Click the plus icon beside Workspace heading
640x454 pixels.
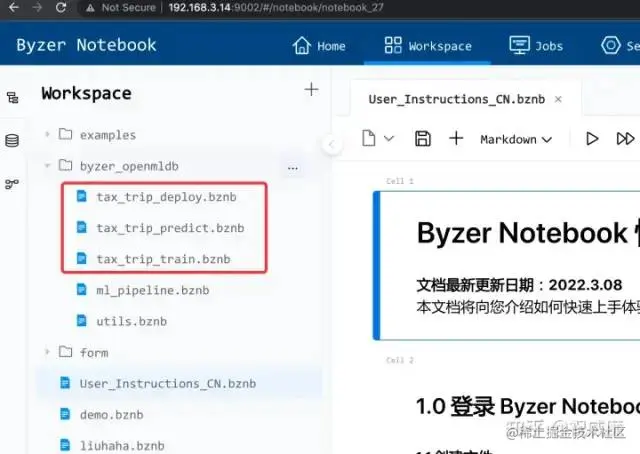(x=311, y=89)
